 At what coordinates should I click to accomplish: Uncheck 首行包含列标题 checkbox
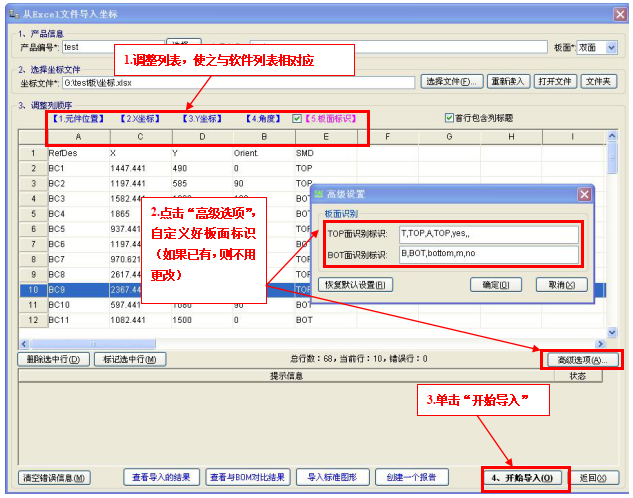click(449, 118)
